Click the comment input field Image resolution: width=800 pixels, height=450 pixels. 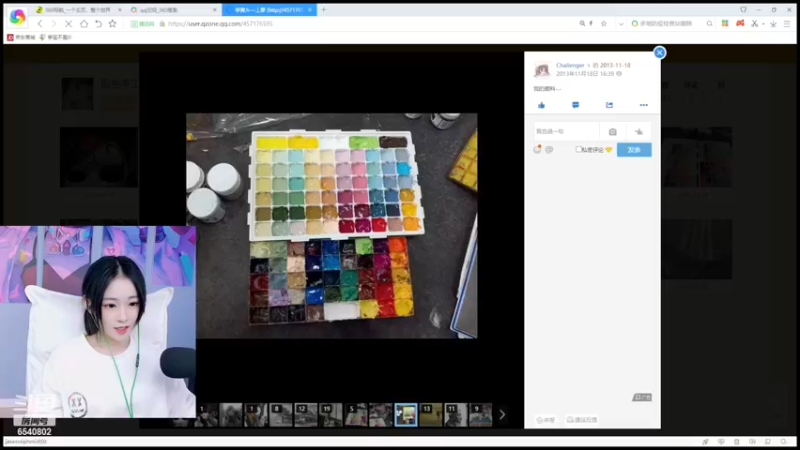566,132
